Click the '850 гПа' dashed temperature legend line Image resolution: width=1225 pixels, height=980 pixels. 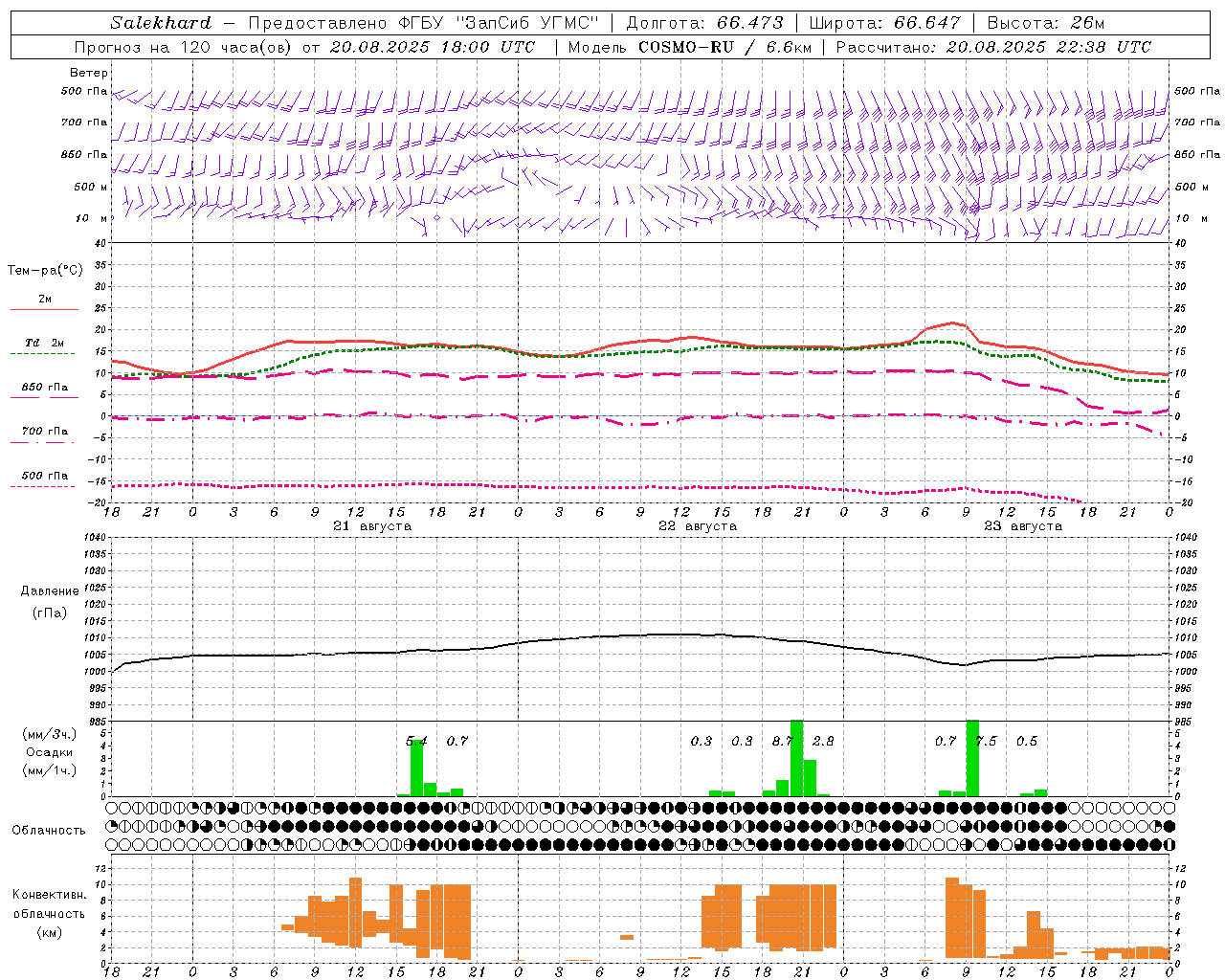tap(44, 397)
